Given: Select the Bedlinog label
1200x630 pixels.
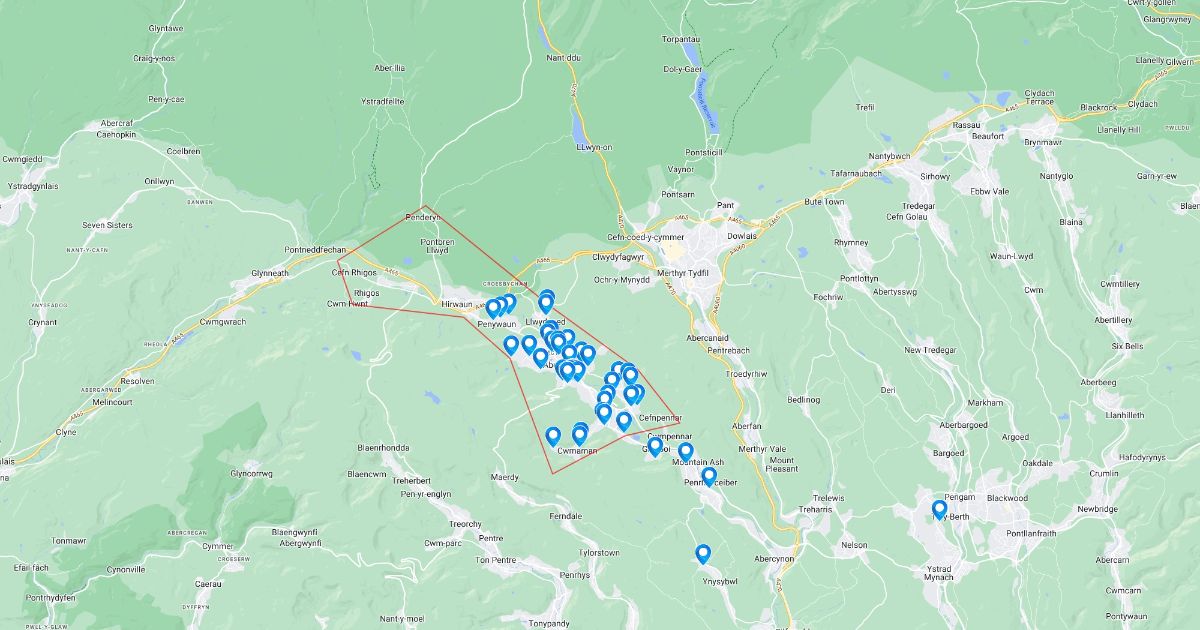Looking at the screenshot, I should (x=804, y=399).
